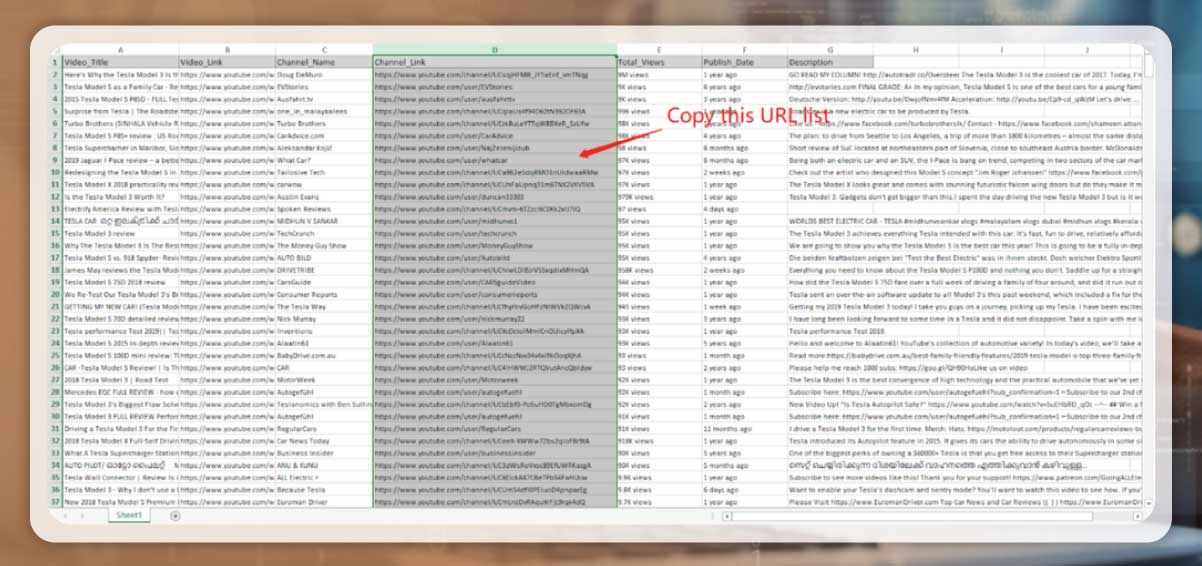Select the AUTO BILD cell
This screenshot has height=566, width=1202.
[324, 258]
